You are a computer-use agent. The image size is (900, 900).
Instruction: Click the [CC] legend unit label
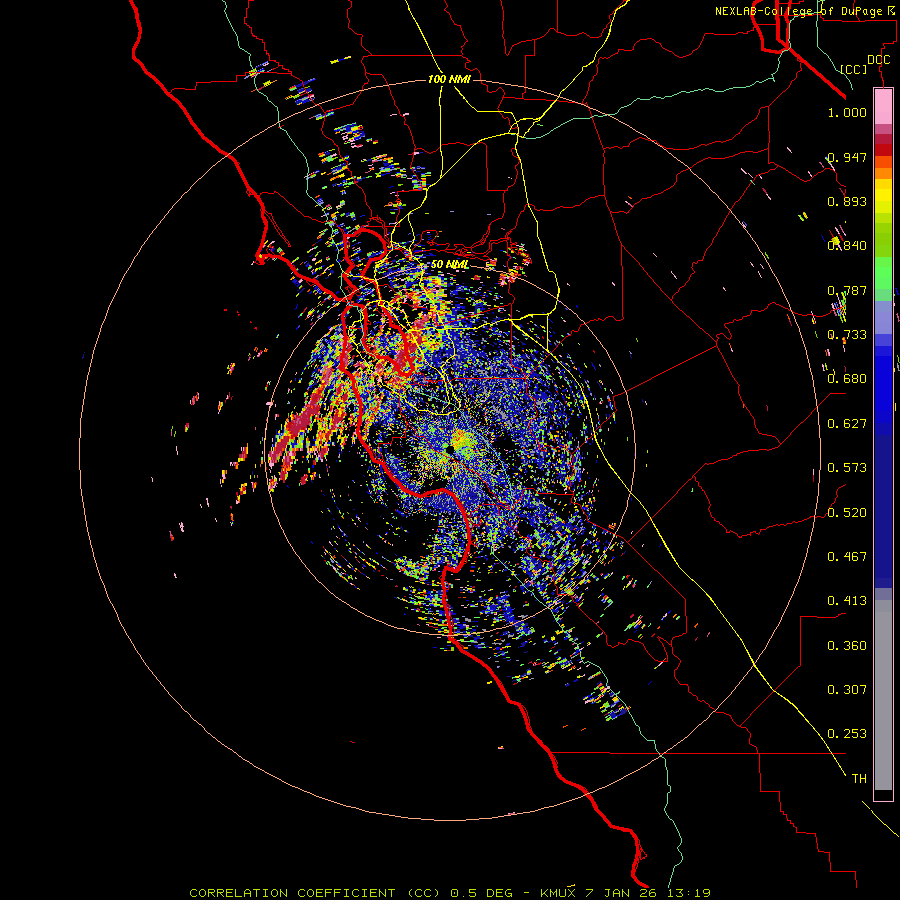(853, 69)
